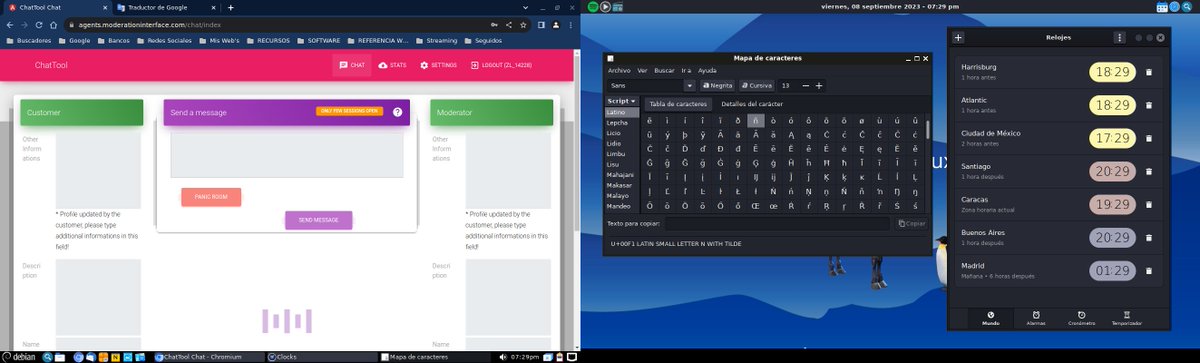
Task: Open Chromium three-dot menu
Action: pos(570,24)
